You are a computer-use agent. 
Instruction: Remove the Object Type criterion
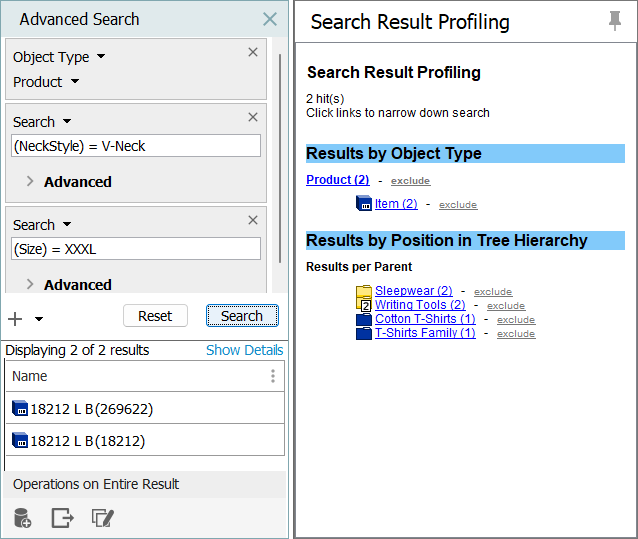tap(253, 52)
